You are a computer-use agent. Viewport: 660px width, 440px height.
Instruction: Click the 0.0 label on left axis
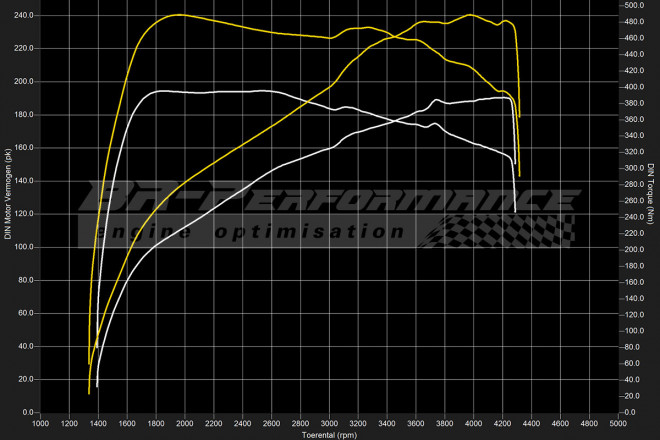click(28, 412)
